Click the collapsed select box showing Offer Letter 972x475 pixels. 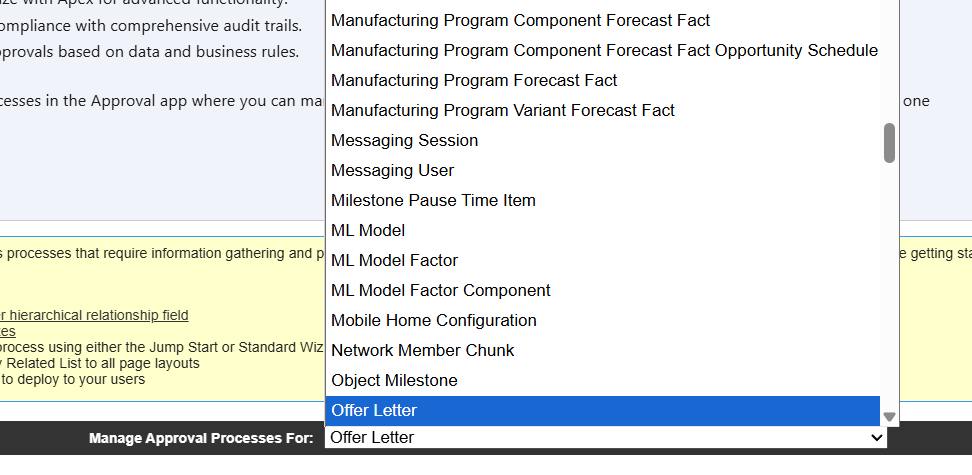click(600, 438)
